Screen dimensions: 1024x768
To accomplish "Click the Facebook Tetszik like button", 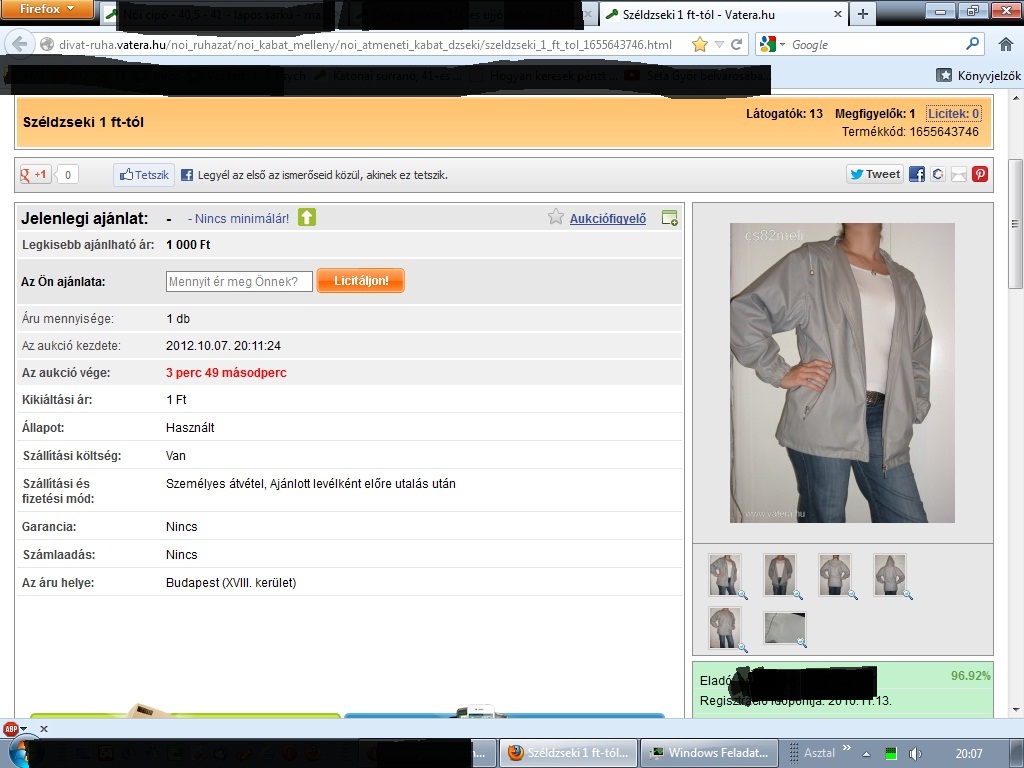I will [x=144, y=174].
